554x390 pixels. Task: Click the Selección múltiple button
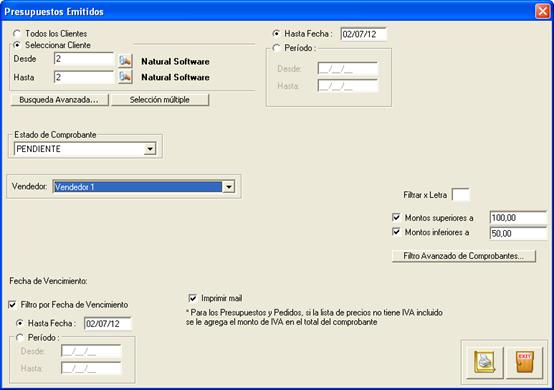tap(160, 100)
